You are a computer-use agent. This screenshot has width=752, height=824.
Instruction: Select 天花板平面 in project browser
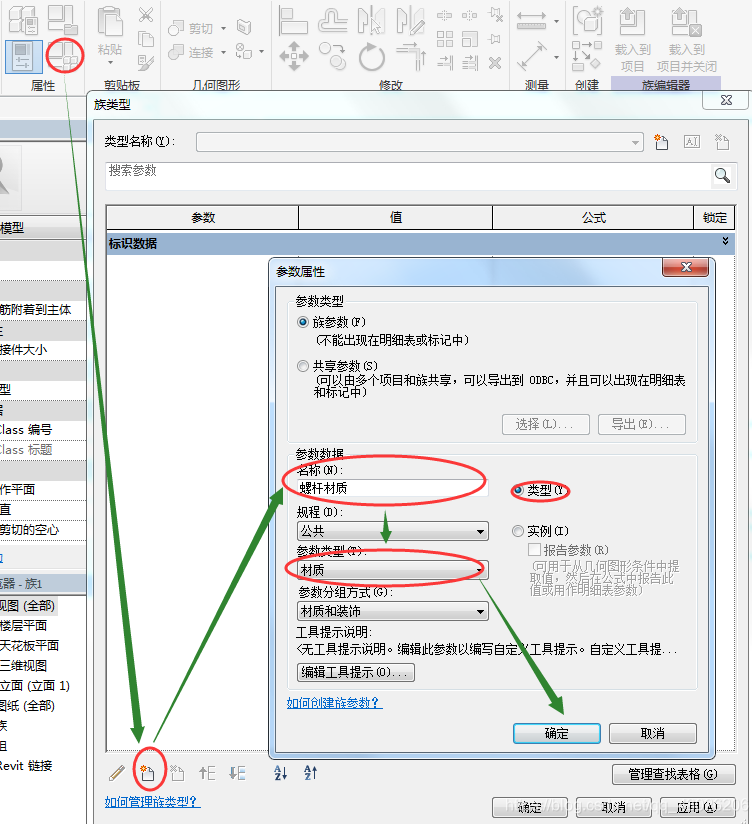click(x=29, y=645)
